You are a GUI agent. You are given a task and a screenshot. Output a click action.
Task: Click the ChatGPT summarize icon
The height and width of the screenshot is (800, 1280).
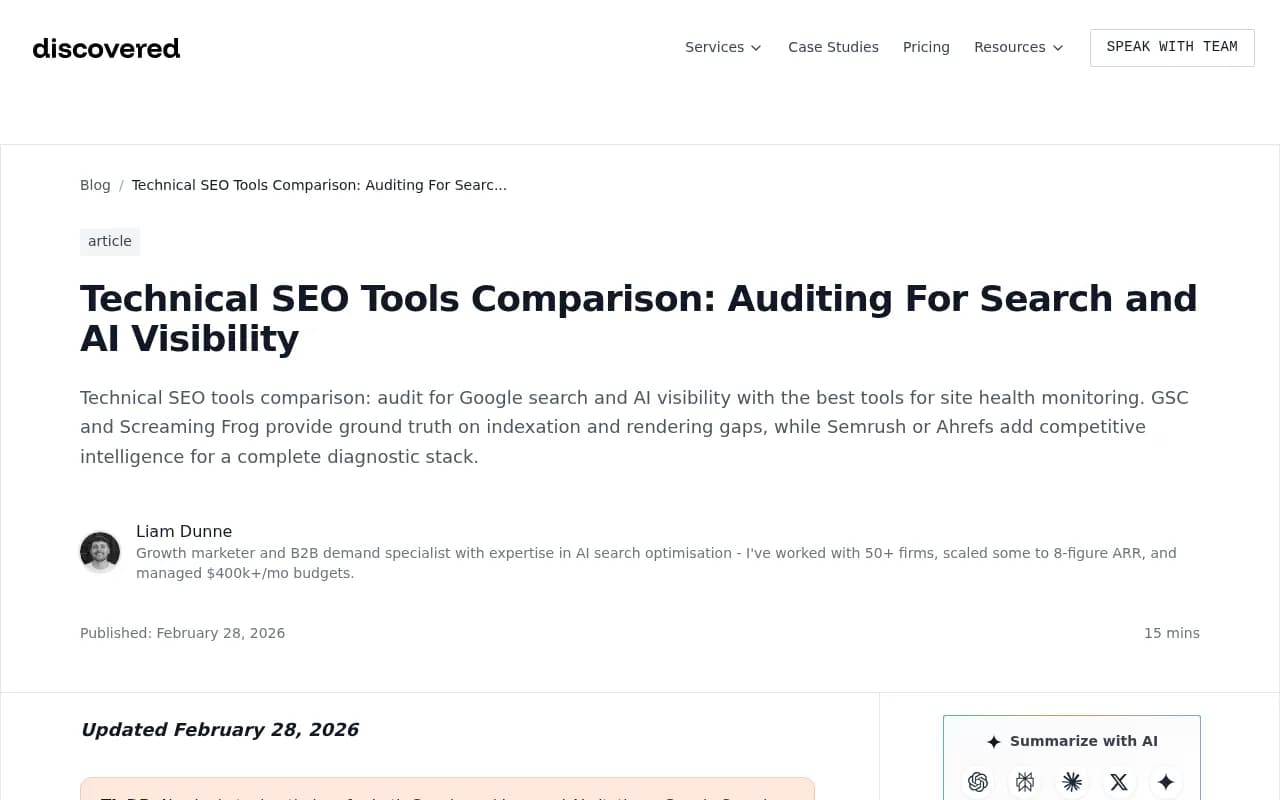click(x=978, y=782)
